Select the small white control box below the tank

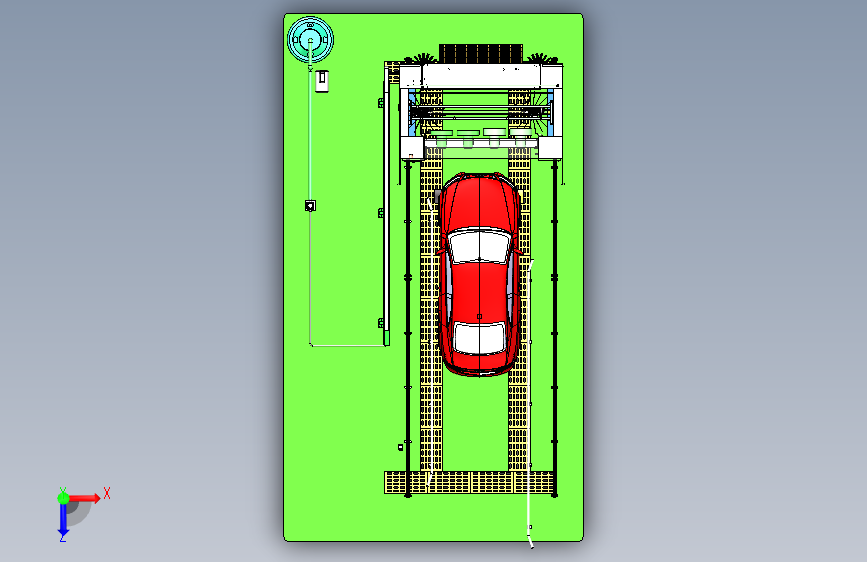[x=322, y=81]
